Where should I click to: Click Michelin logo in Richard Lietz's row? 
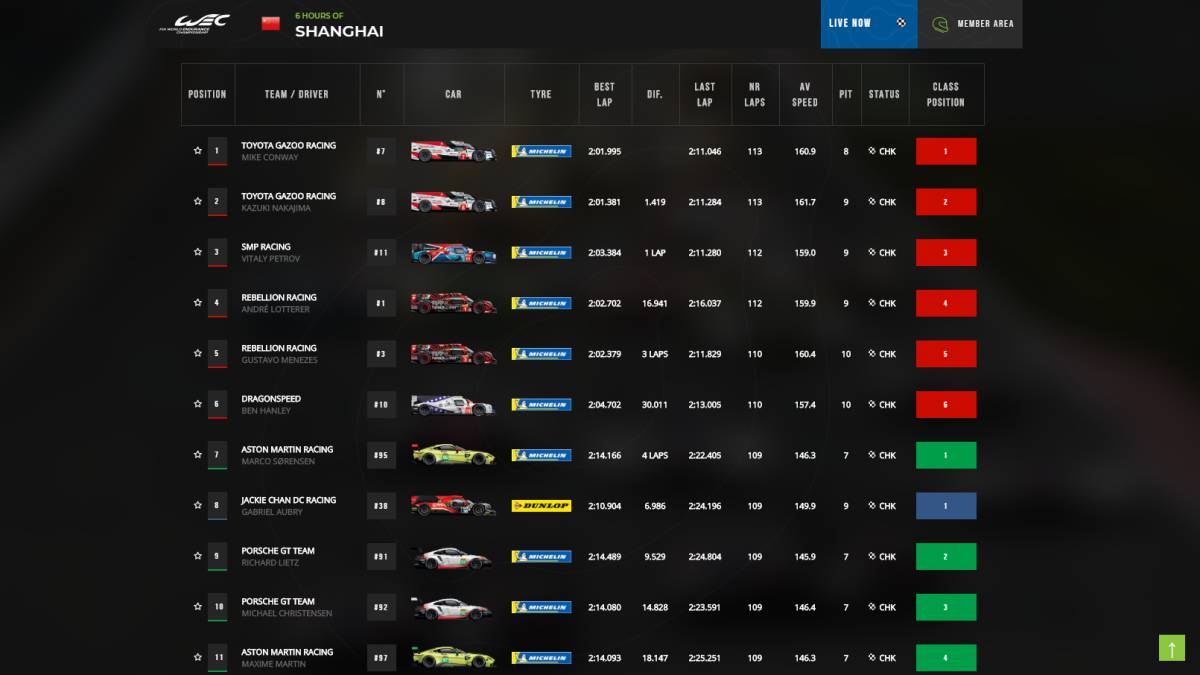541,557
